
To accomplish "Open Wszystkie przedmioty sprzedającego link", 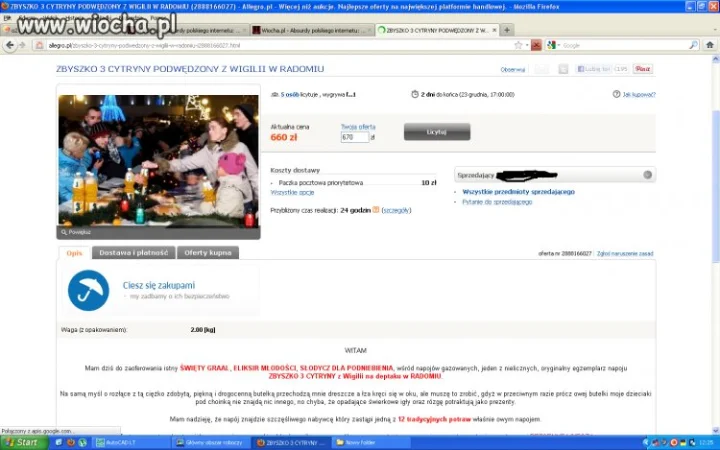I will pos(518,192).
